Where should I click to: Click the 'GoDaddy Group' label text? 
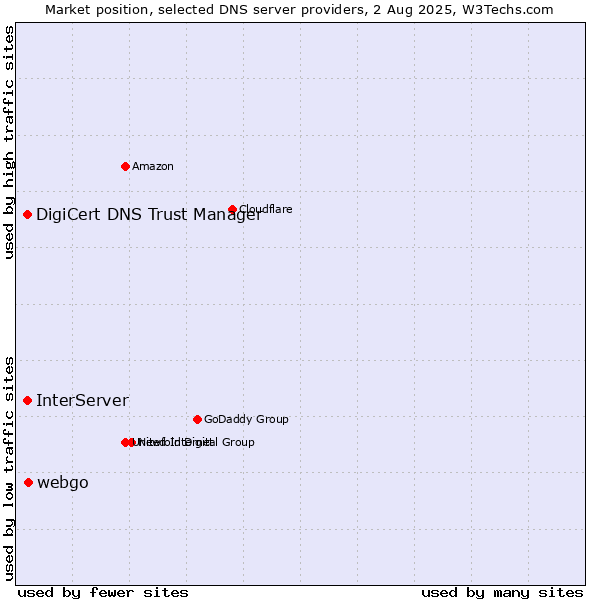point(246,419)
